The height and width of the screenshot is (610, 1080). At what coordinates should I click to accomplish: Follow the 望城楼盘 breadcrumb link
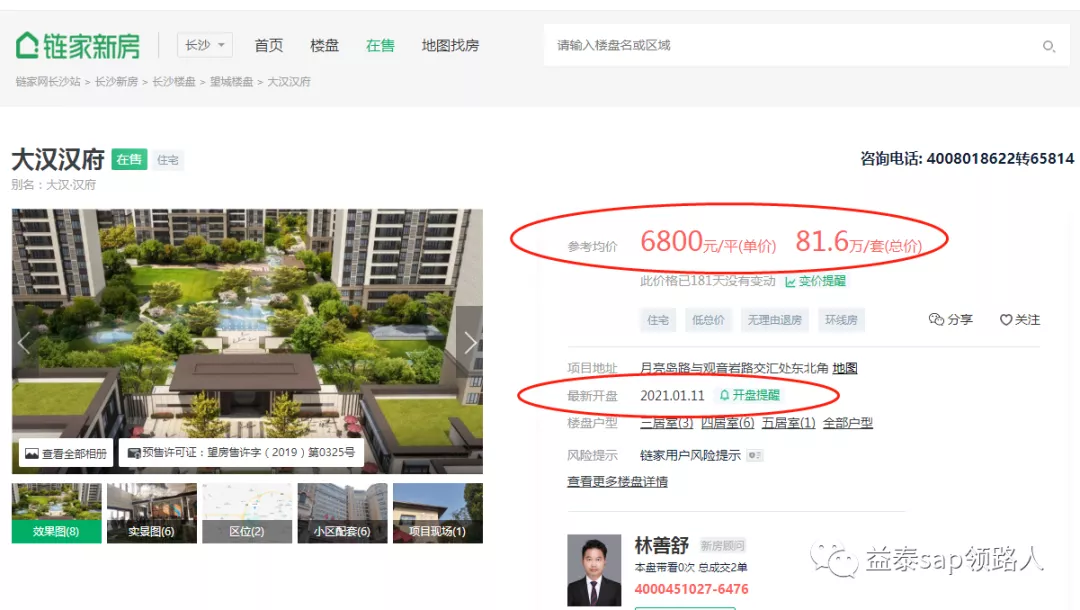pos(231,81)
